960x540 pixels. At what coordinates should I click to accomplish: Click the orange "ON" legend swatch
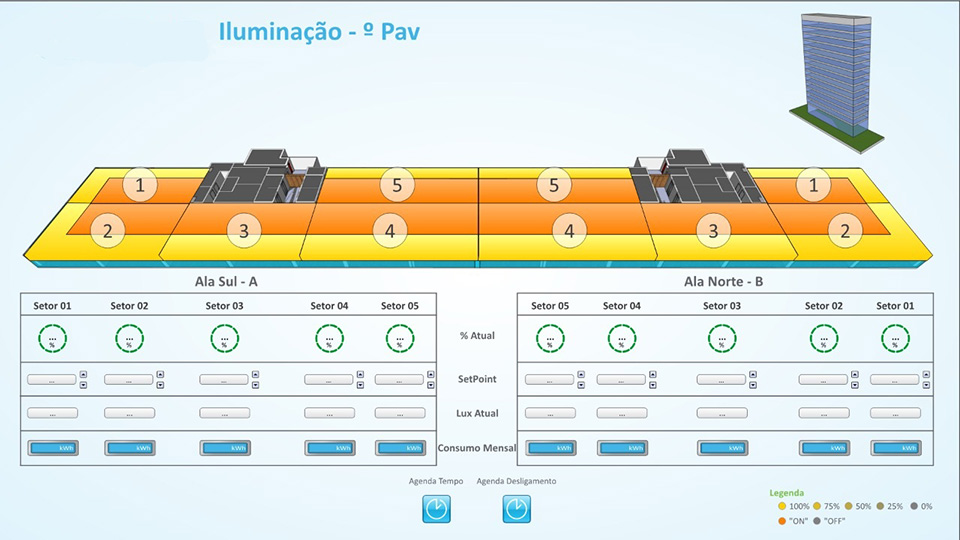pyautogui.click(x=782, y=521)
